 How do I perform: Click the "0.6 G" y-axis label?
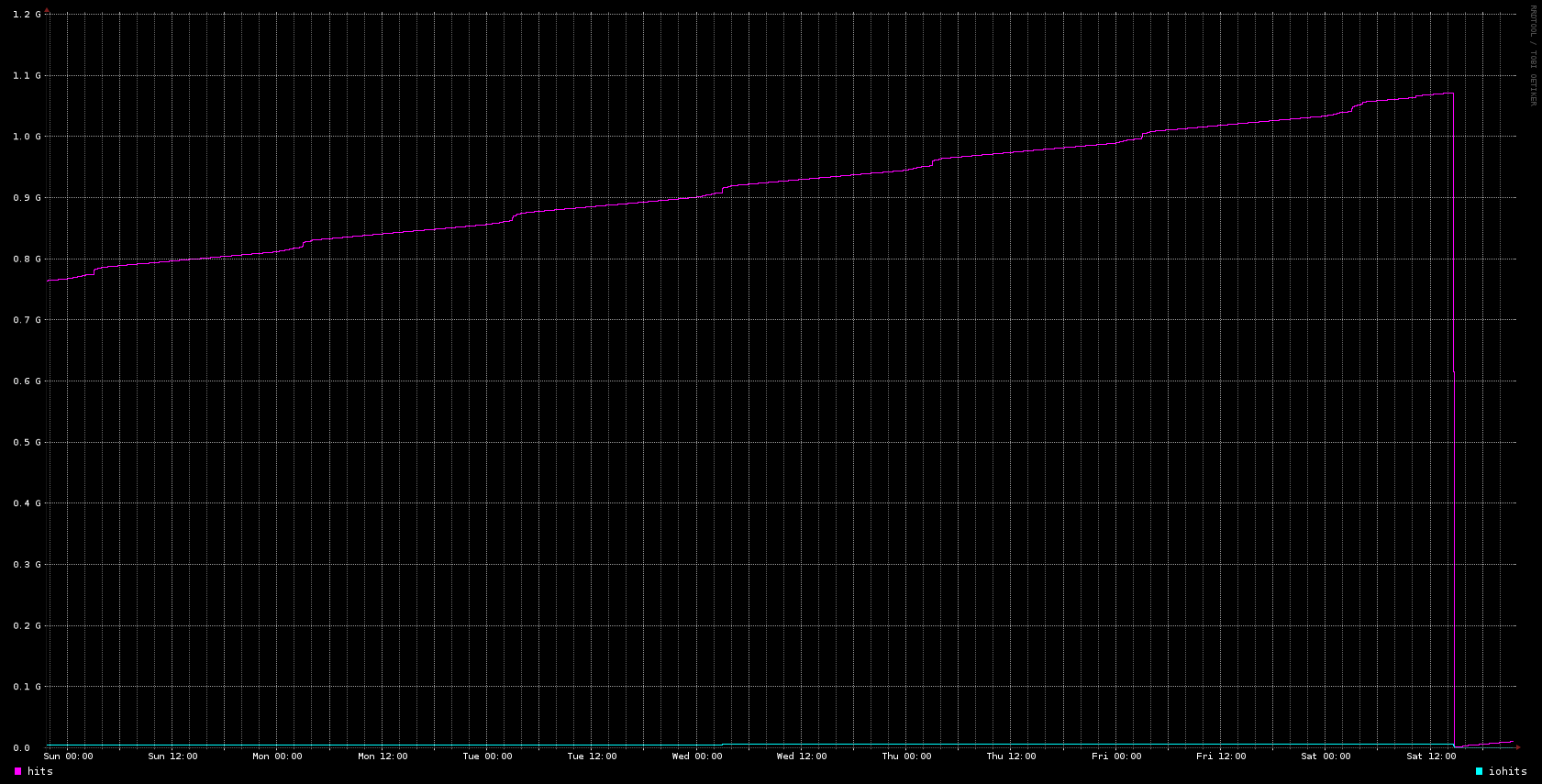(27, 381)
